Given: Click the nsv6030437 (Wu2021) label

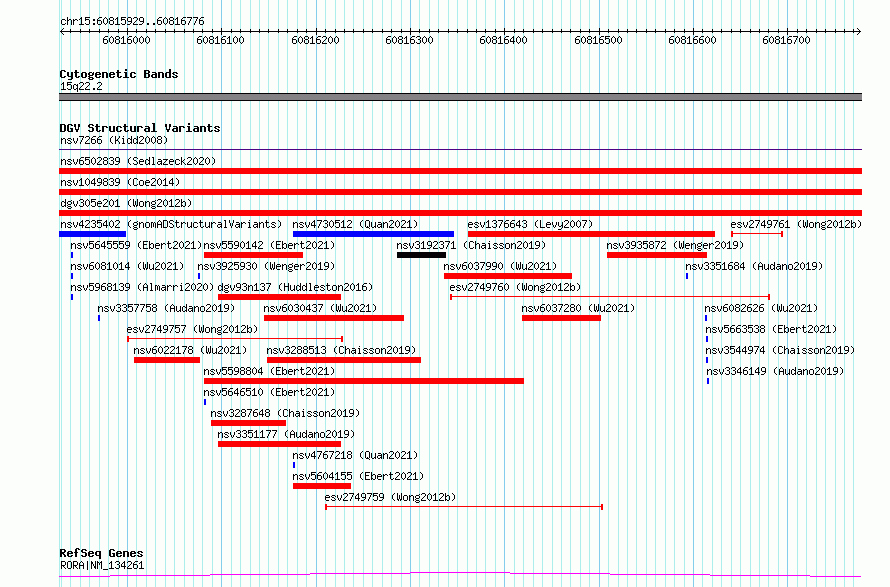Looking at the screenshot, I should pyautogui.click(x=320, y=308).
